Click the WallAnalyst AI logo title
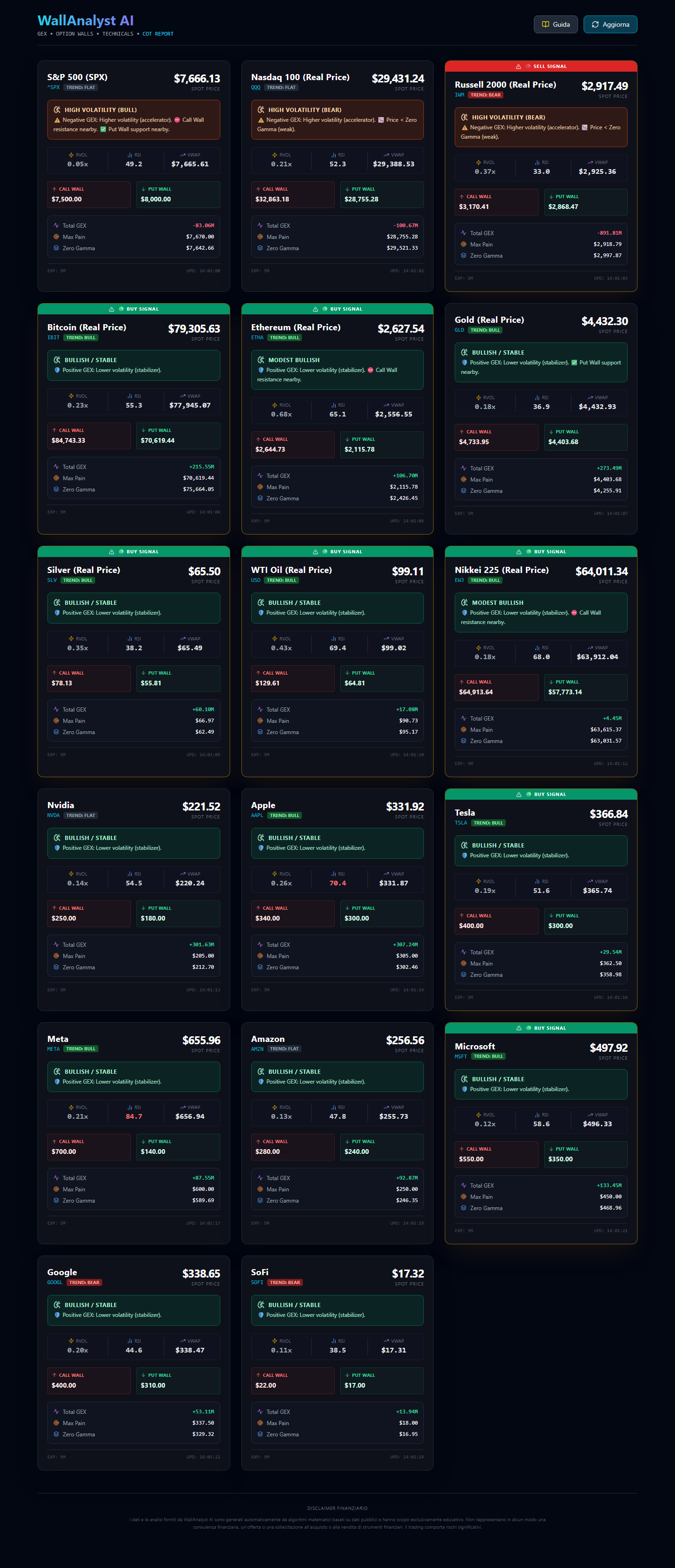 pos(85,21)
